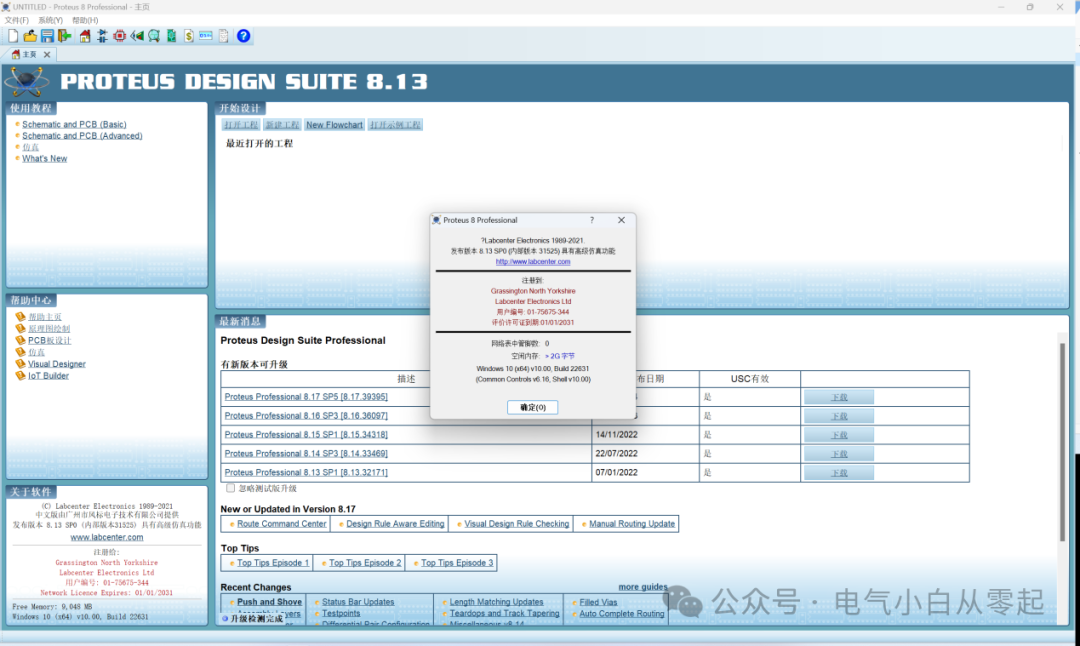Screen dimensions: 1080x646
Task: Open Auto Complete Routing link
Action: coord(622,614)
